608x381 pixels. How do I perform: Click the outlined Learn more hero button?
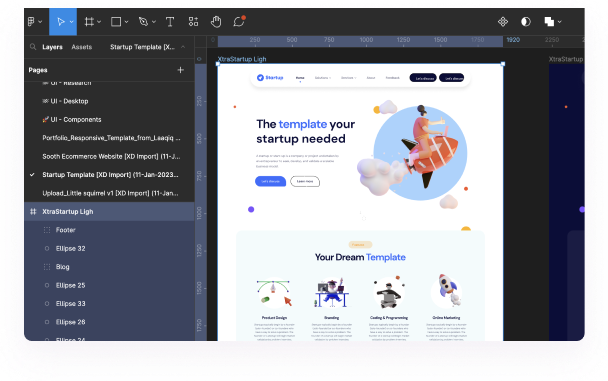tap(305, 181)
